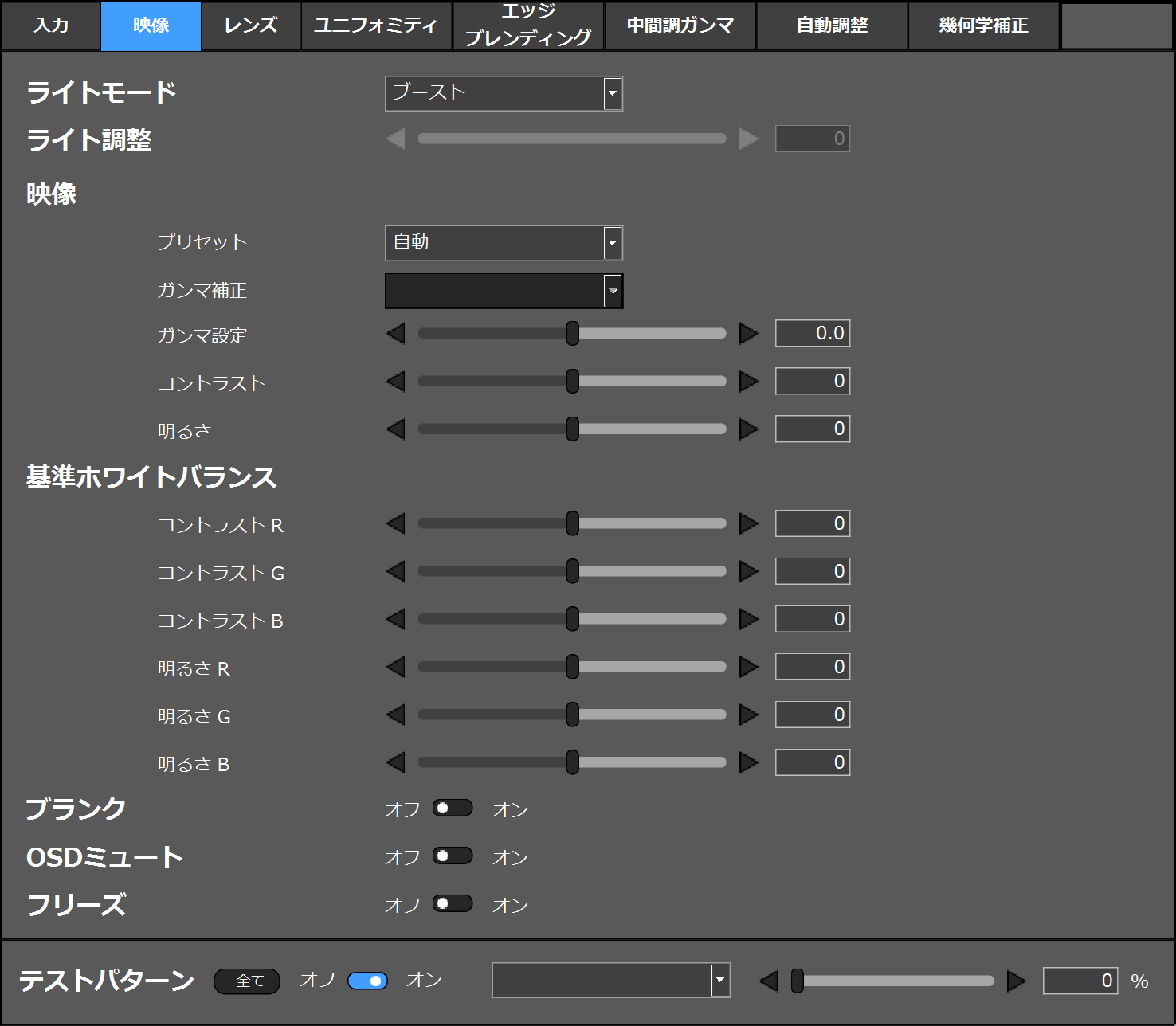Increase 明るさ with right arrow
1176x1026 pixels.
[748, 429]
